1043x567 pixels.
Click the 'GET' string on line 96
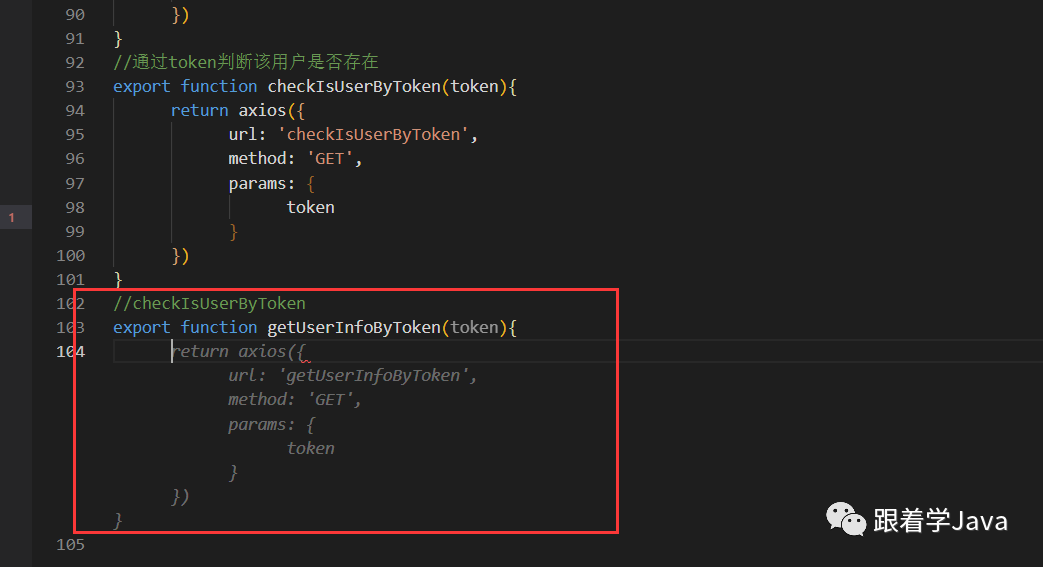pos(330,159)
